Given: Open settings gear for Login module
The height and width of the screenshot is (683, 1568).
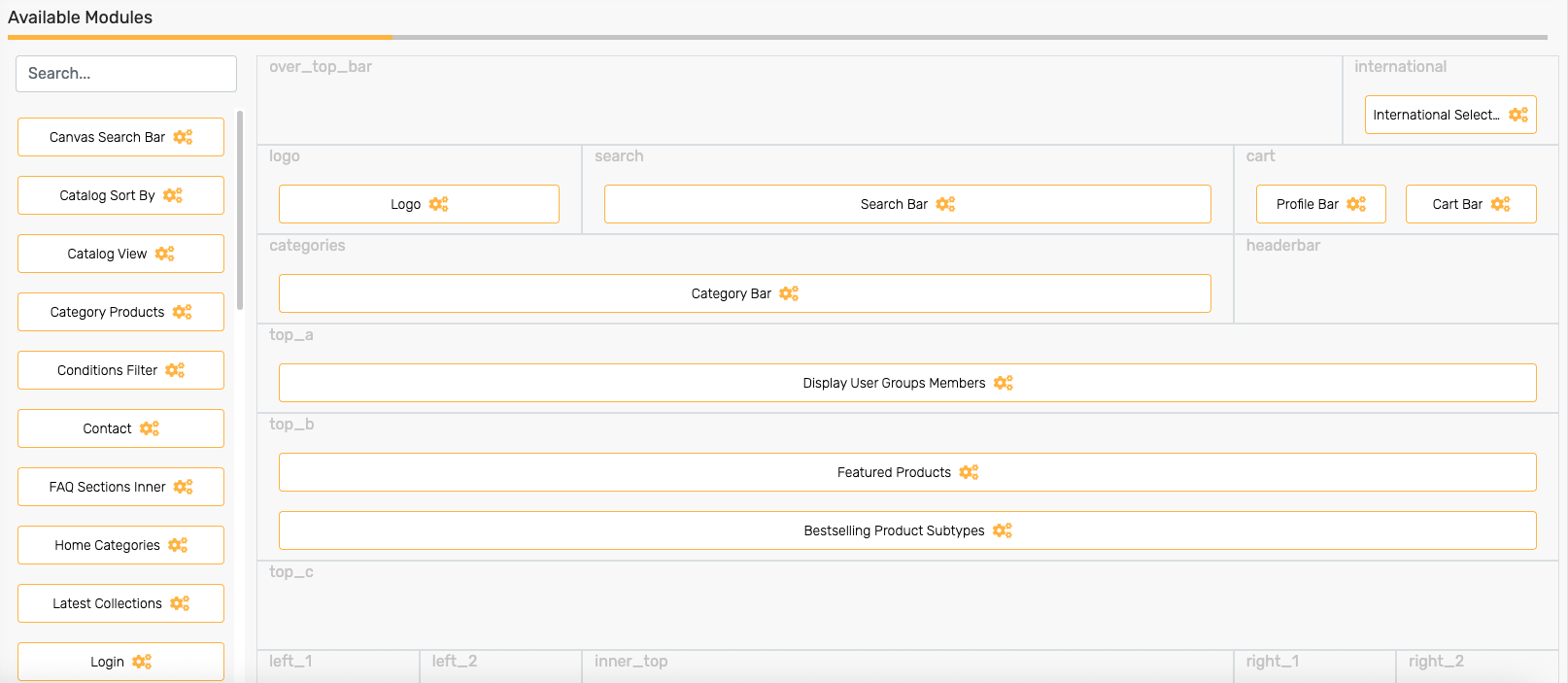Looking at the screenshot, I should click(x=142, y=662).
